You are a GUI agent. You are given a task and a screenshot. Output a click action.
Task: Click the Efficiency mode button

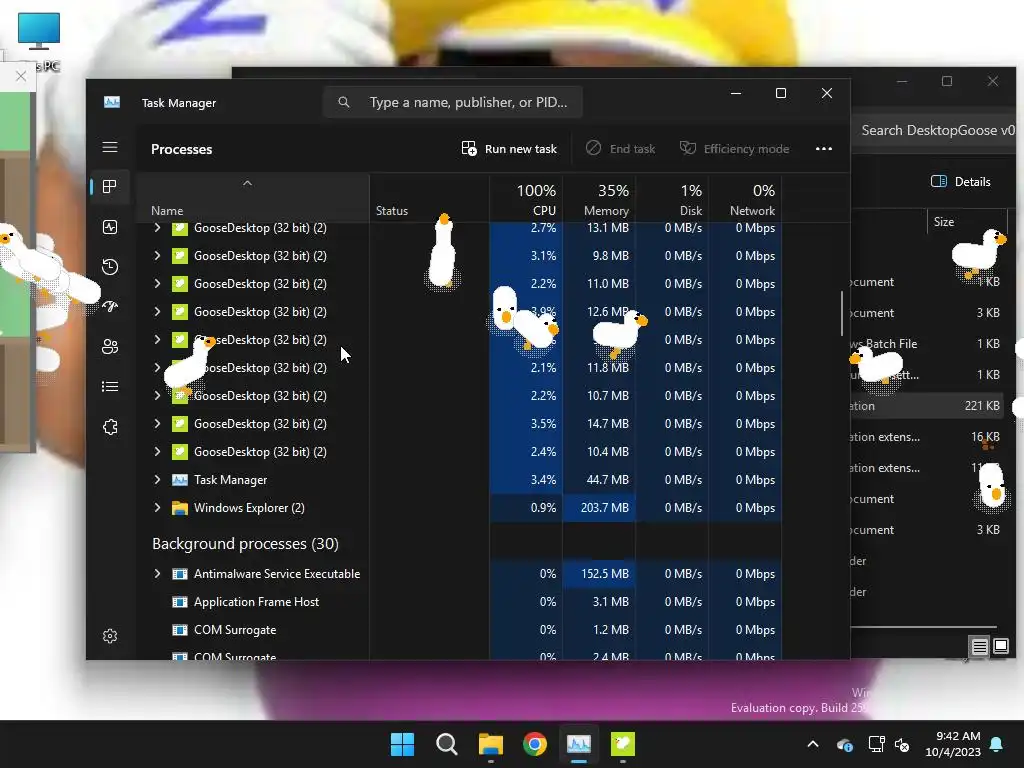coord(735,149)
